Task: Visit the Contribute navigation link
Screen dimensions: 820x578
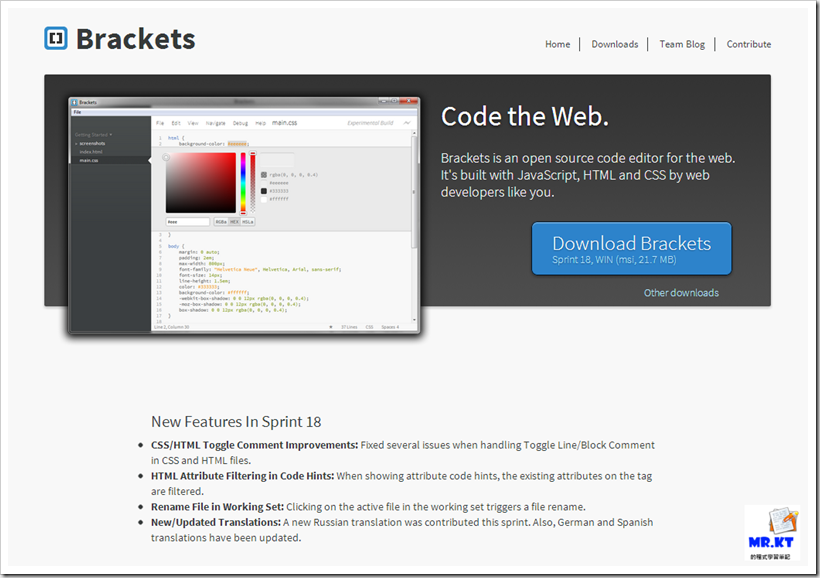Action: click(748, 44)
